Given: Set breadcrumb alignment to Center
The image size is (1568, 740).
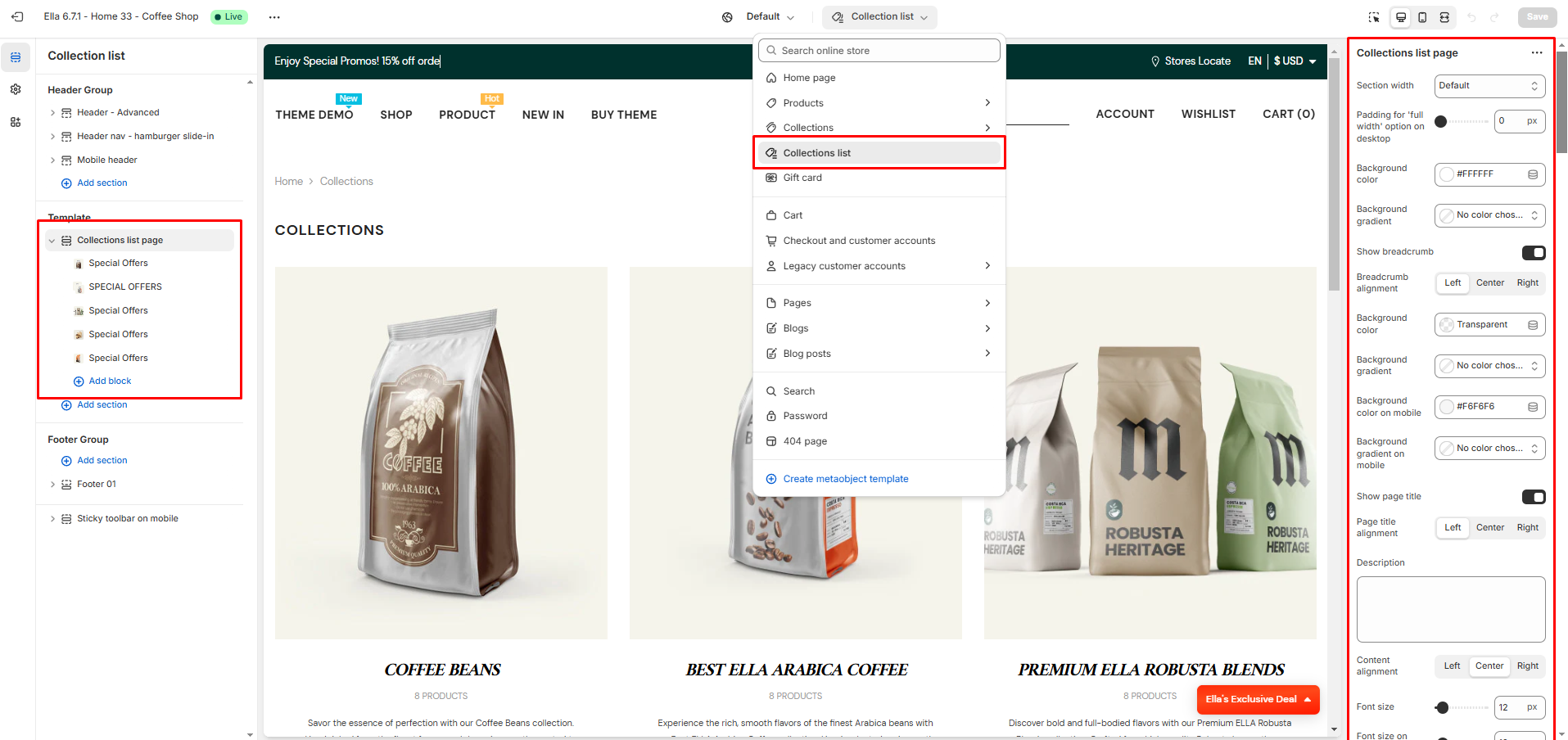Looking at the screenshot, I should coord(1489,283).
